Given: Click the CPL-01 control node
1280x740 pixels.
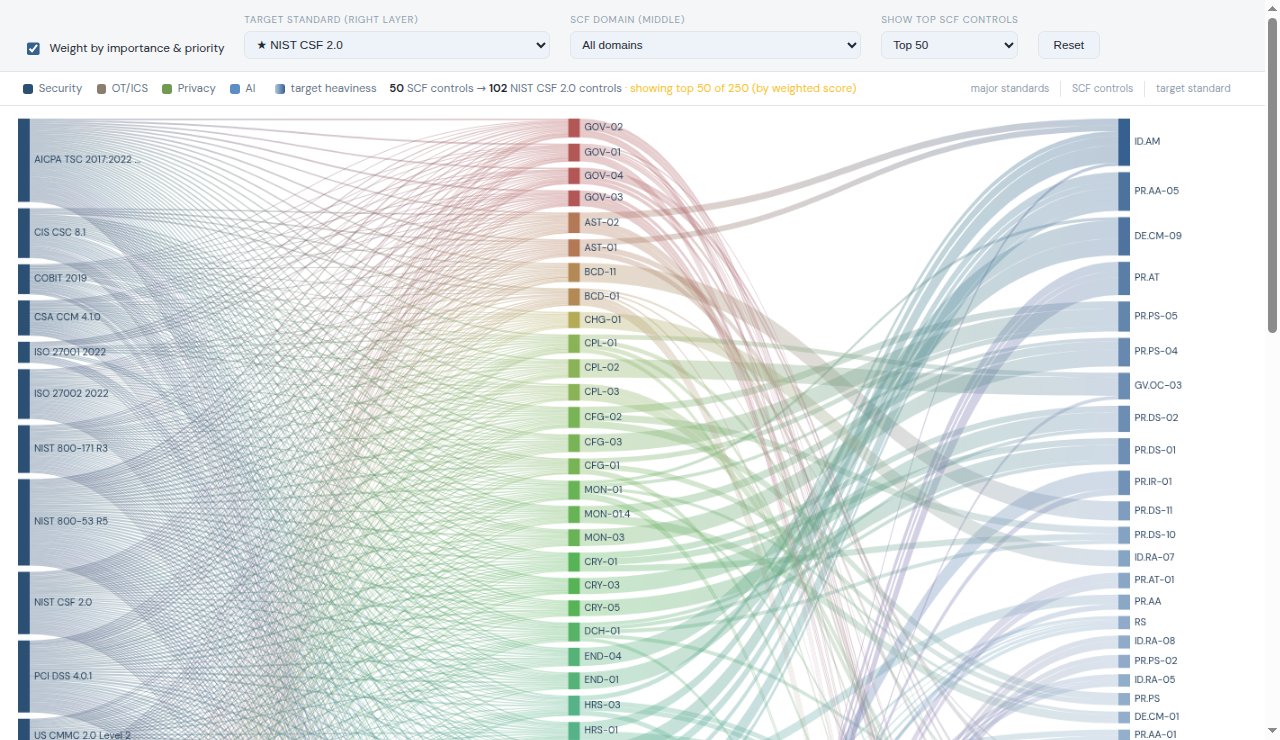Looking at the screenshot, I should click(574, 343).
